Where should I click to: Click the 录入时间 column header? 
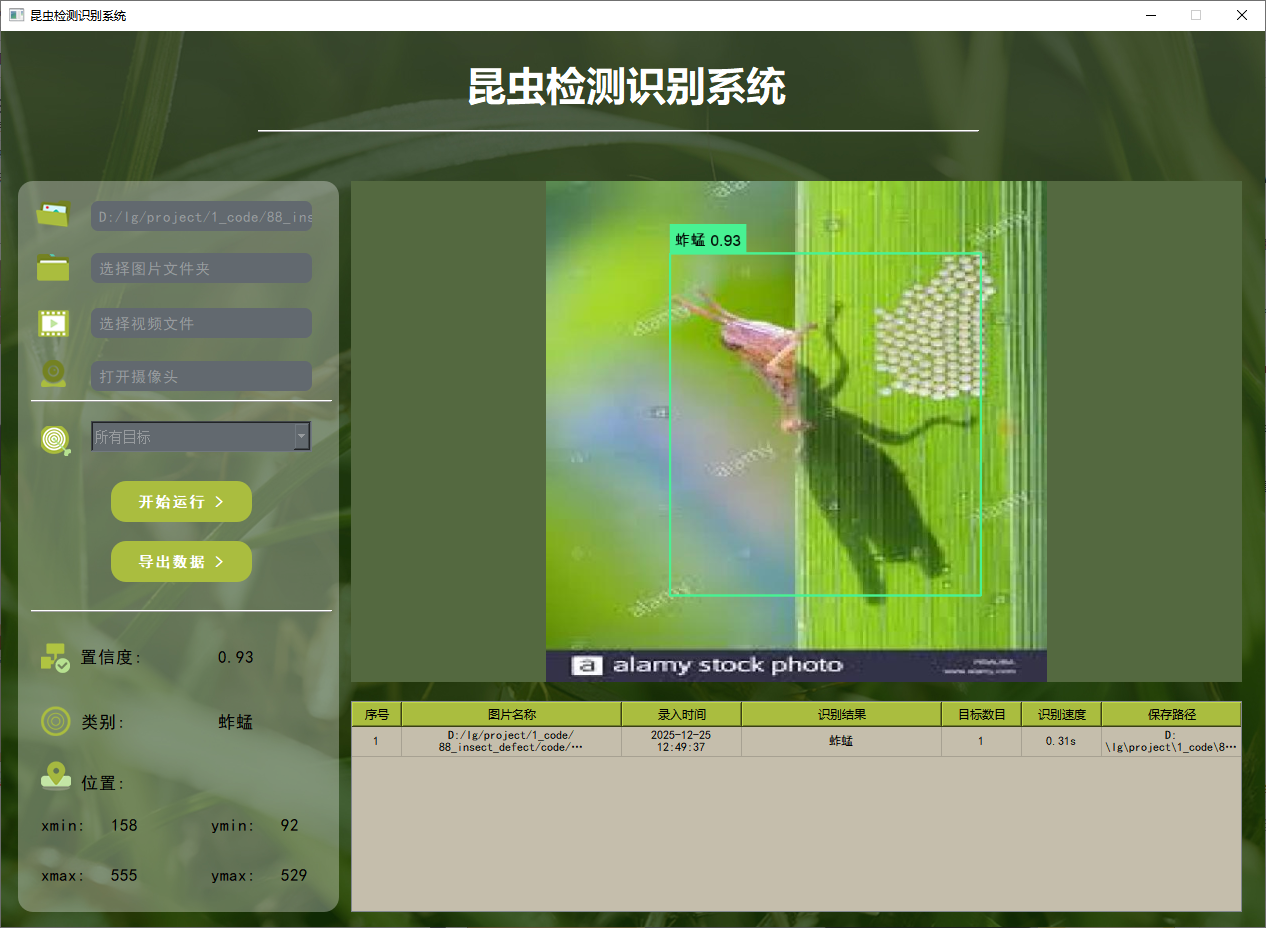[681, 714]
